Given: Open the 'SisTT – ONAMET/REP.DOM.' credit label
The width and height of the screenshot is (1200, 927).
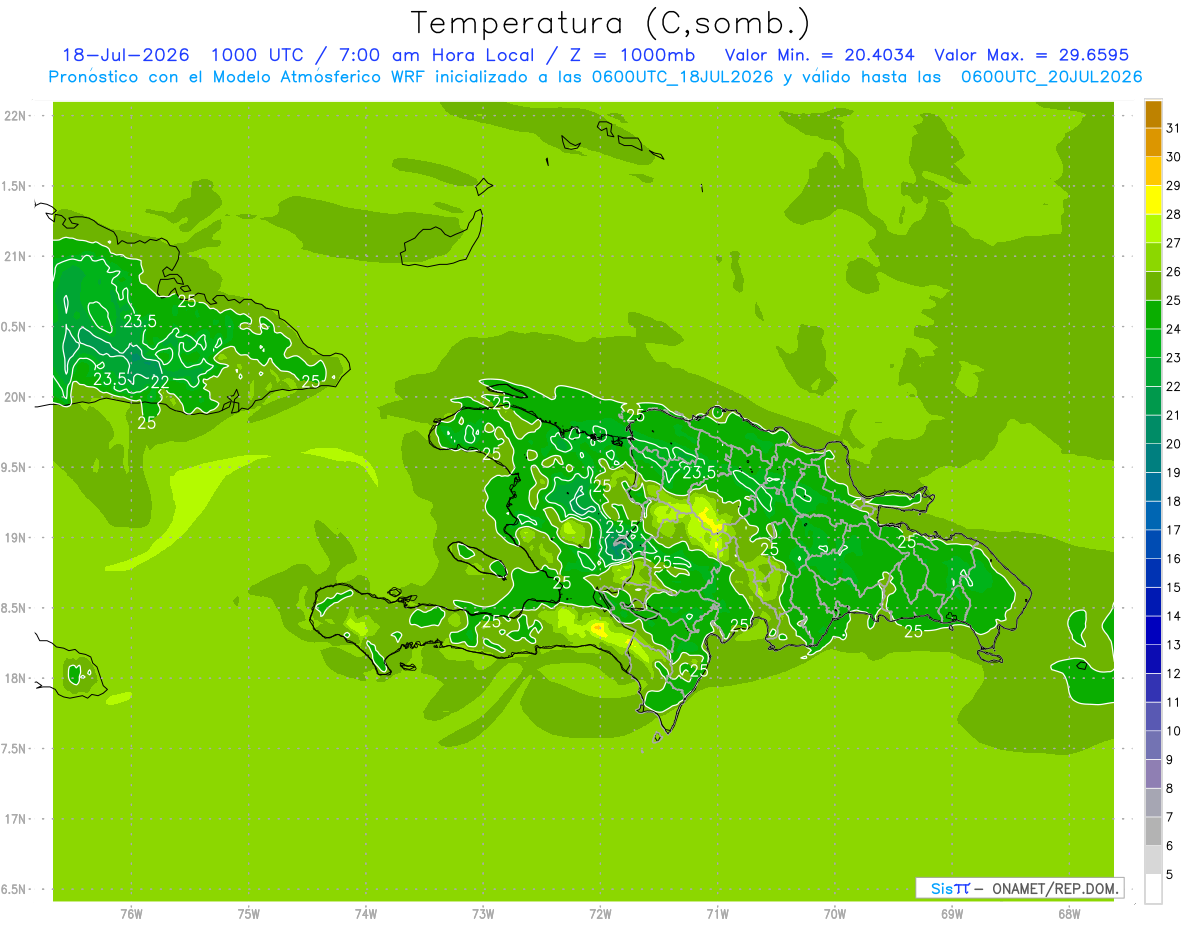Looking at the screenshot, I should pos(1020,888).
